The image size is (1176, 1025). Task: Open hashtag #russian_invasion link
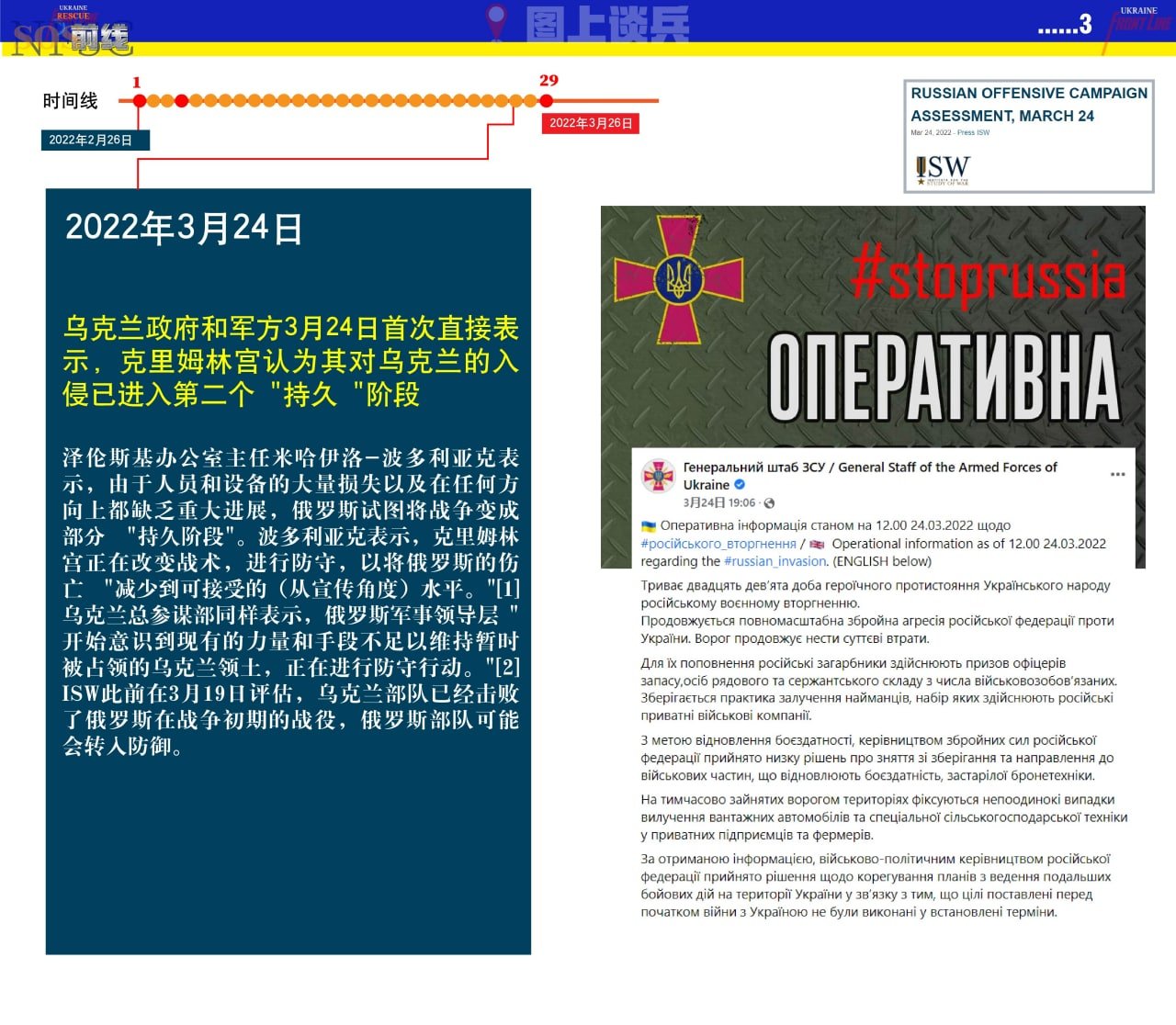coord(775,561)
